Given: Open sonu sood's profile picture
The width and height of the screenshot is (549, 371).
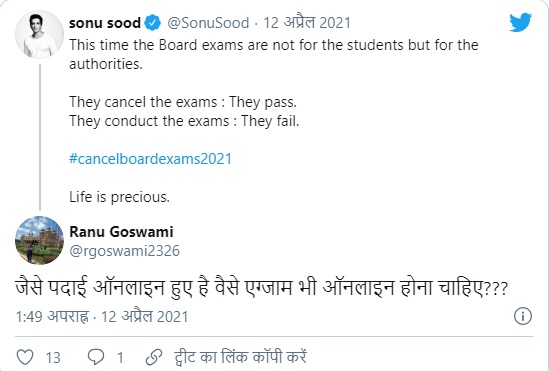Looking at the screenshot, I should 39,34.
